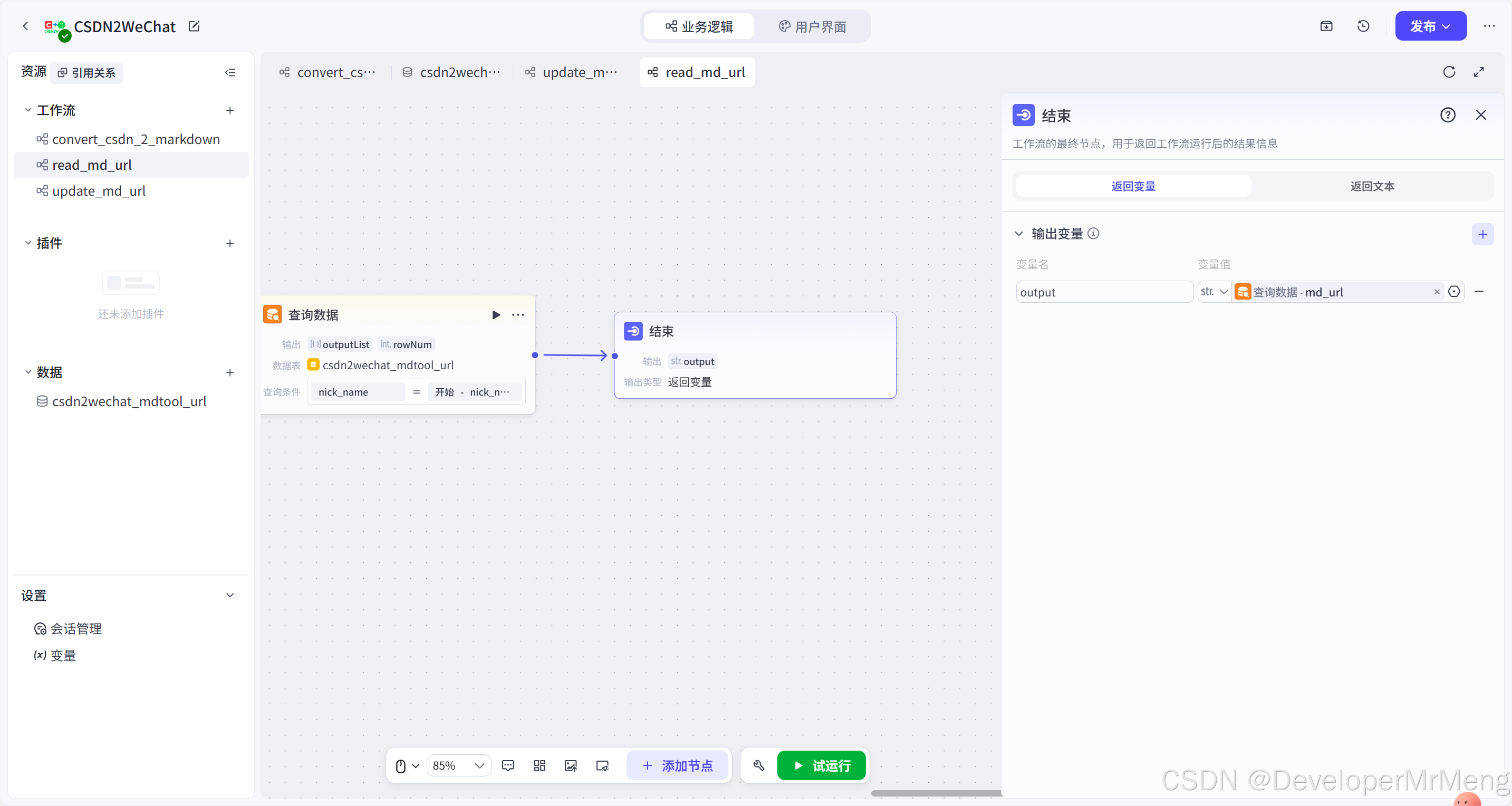The image size is (1512, 806).
Task: Click the comment icon in bottom toolbar
Action: coord(508,765)
